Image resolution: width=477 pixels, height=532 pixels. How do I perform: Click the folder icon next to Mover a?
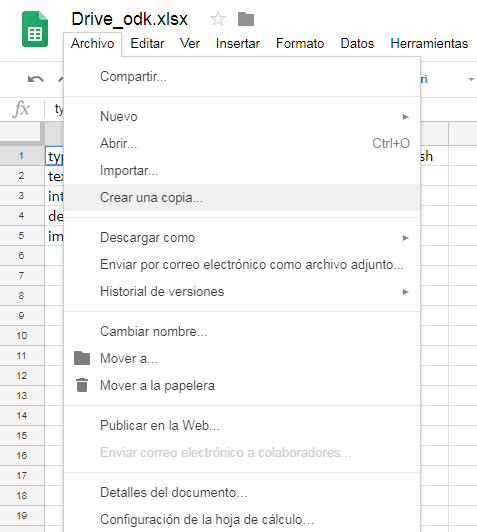coord(82,358)
